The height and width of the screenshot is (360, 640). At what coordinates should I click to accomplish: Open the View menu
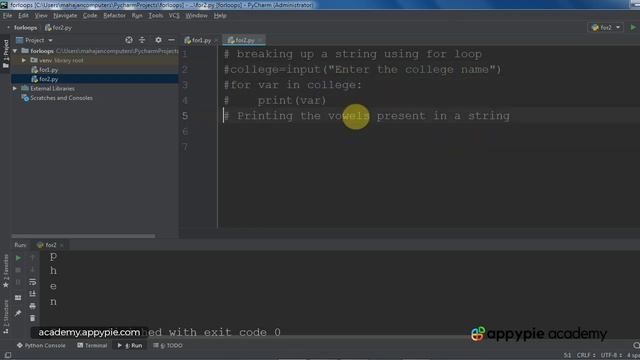pyautogui.click(x=41, y=16)
